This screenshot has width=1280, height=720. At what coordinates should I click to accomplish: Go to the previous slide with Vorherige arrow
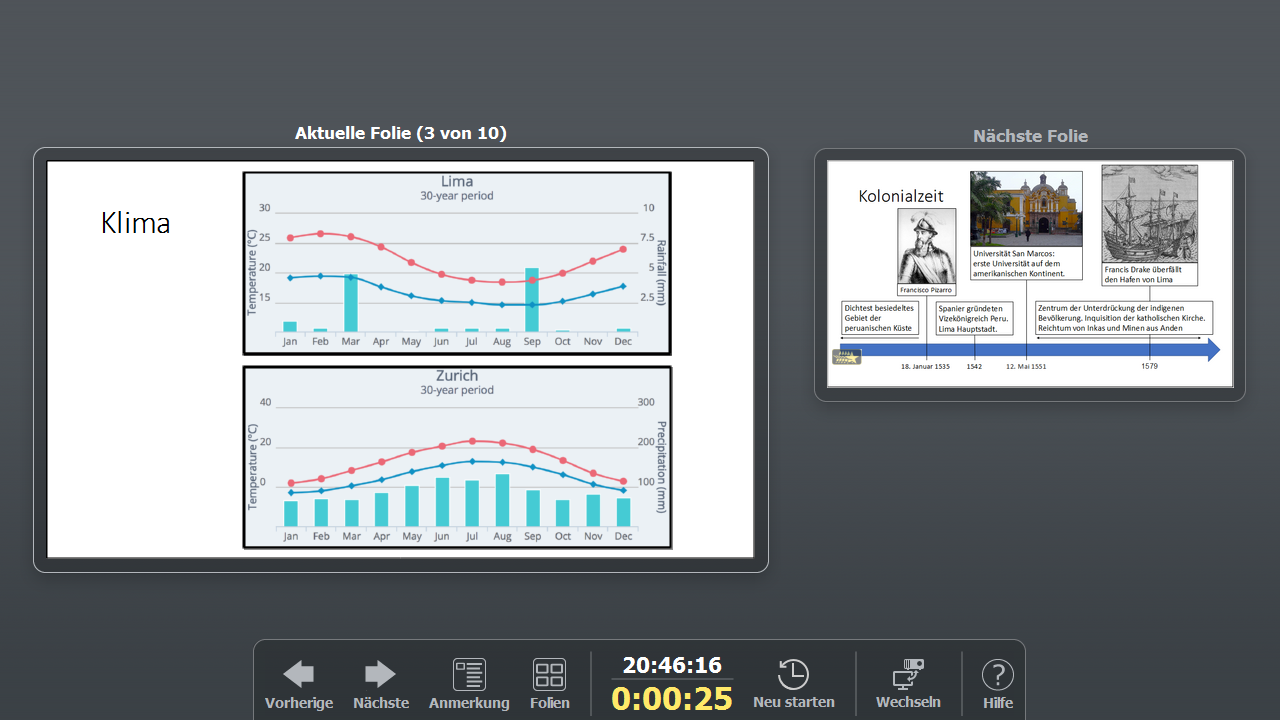pyautogui.click(x=299, y=684)
